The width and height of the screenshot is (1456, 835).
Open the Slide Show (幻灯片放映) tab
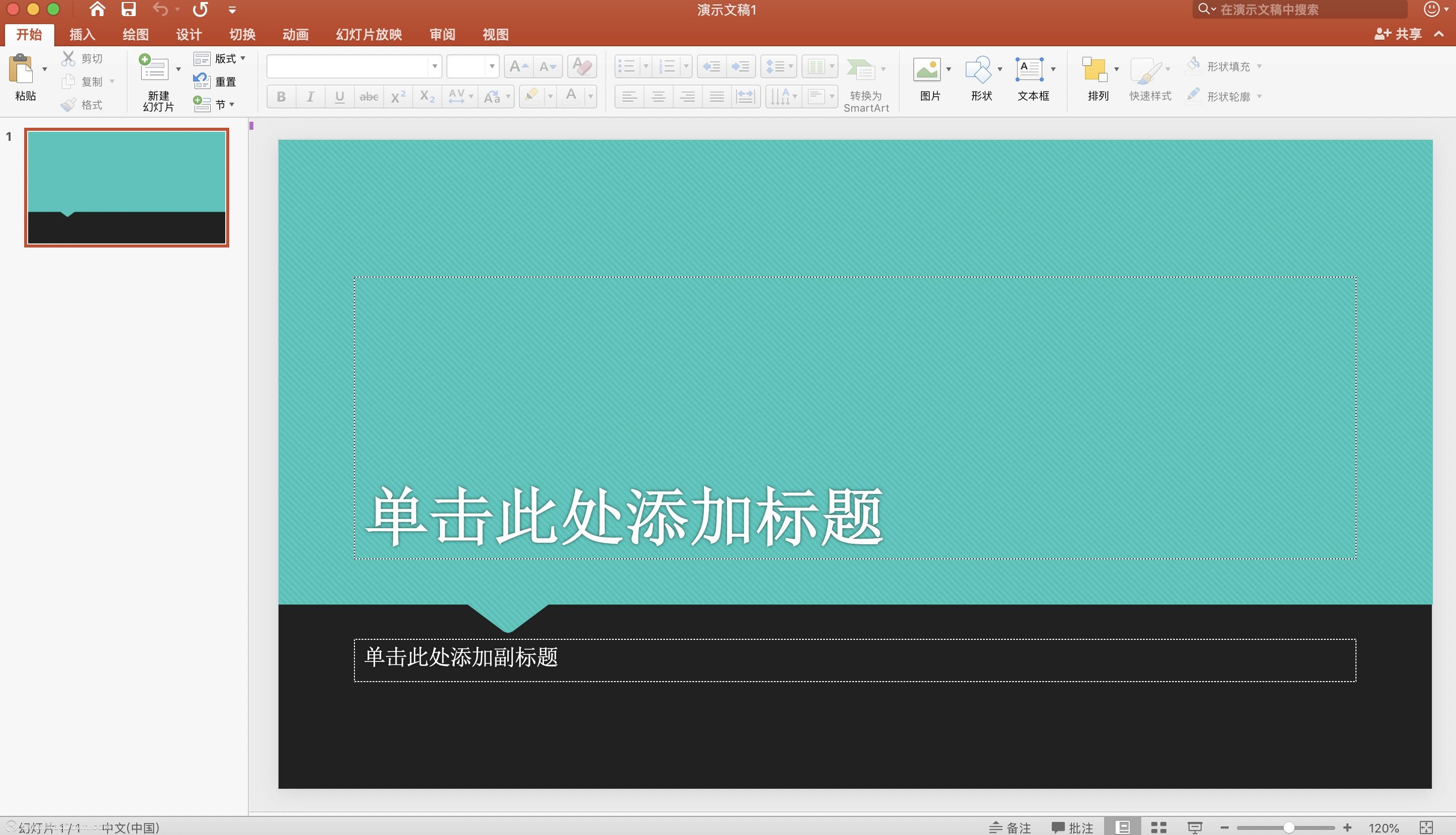(x=369, y=34)
